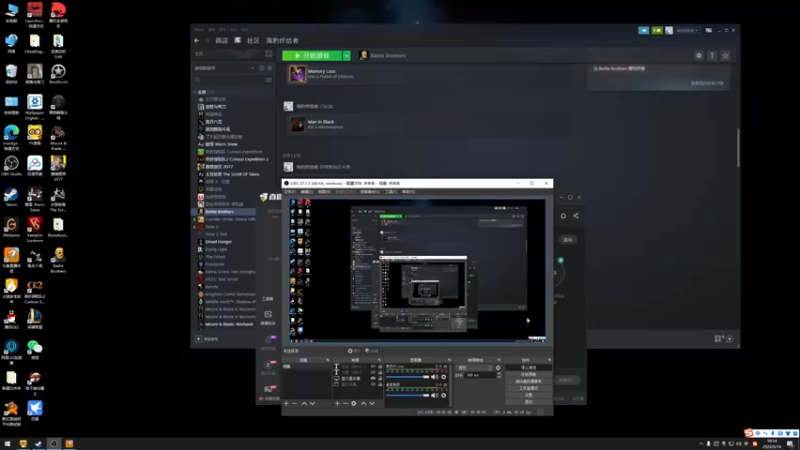This screenshot has height=450, width=800.
Task: Switch Steam library to grid view icon
Action: (x=269, y=54)
